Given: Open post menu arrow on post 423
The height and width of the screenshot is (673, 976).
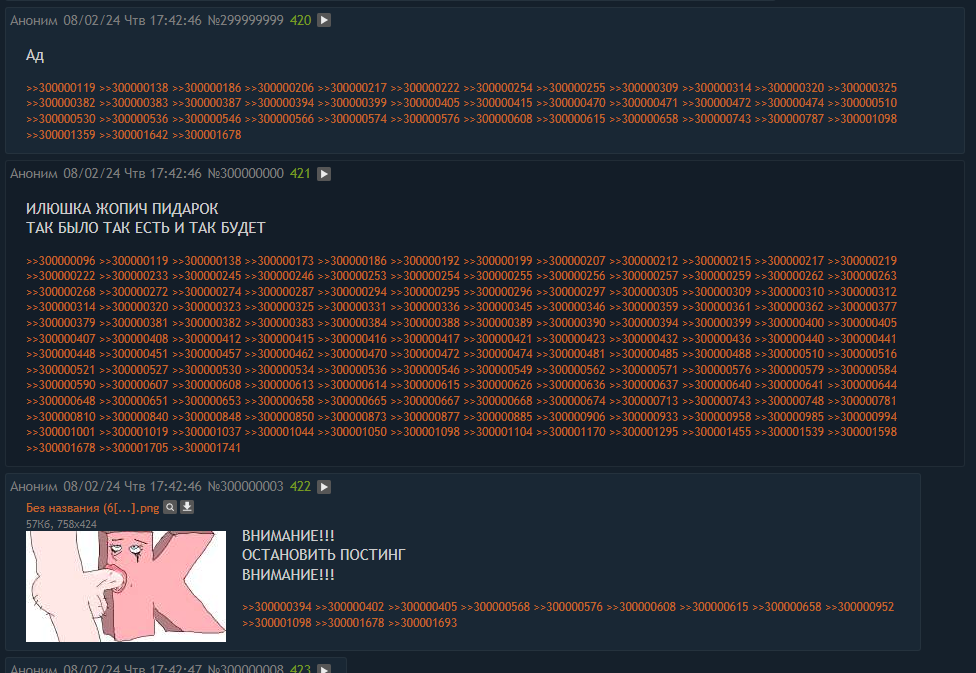Looking at the screenshot, I should [324, 668].
